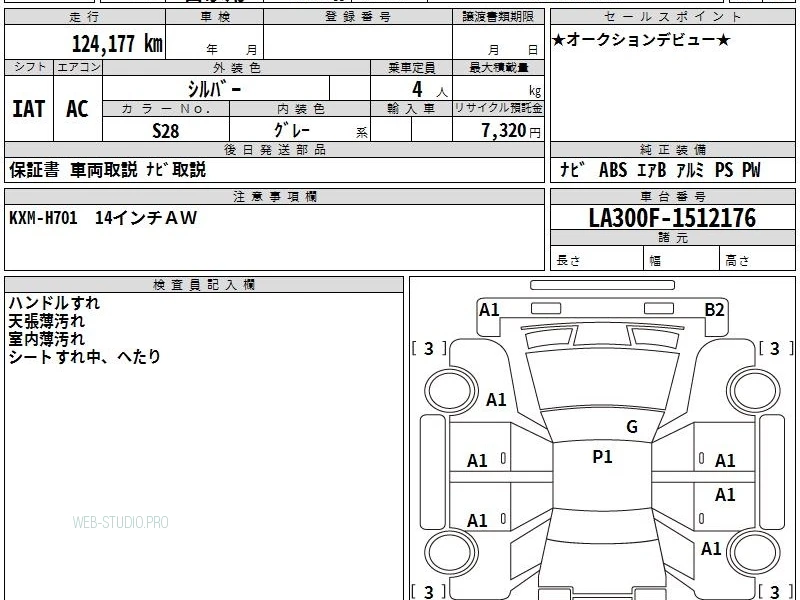Click the 車台番号 header
800x600 pixels.
672,196
